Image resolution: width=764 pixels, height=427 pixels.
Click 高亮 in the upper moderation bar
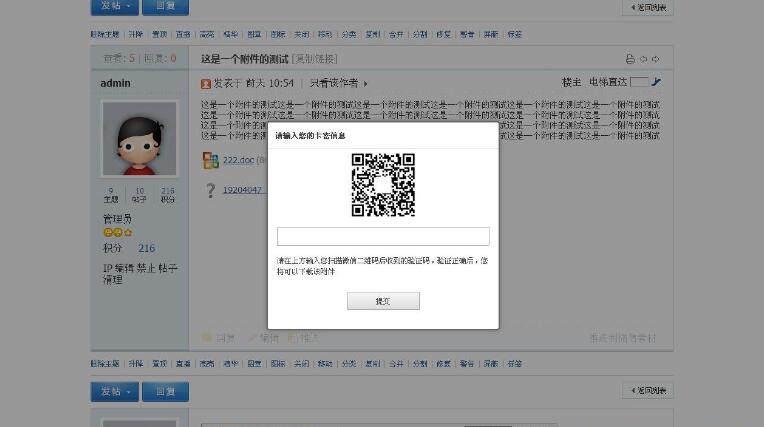207,34
